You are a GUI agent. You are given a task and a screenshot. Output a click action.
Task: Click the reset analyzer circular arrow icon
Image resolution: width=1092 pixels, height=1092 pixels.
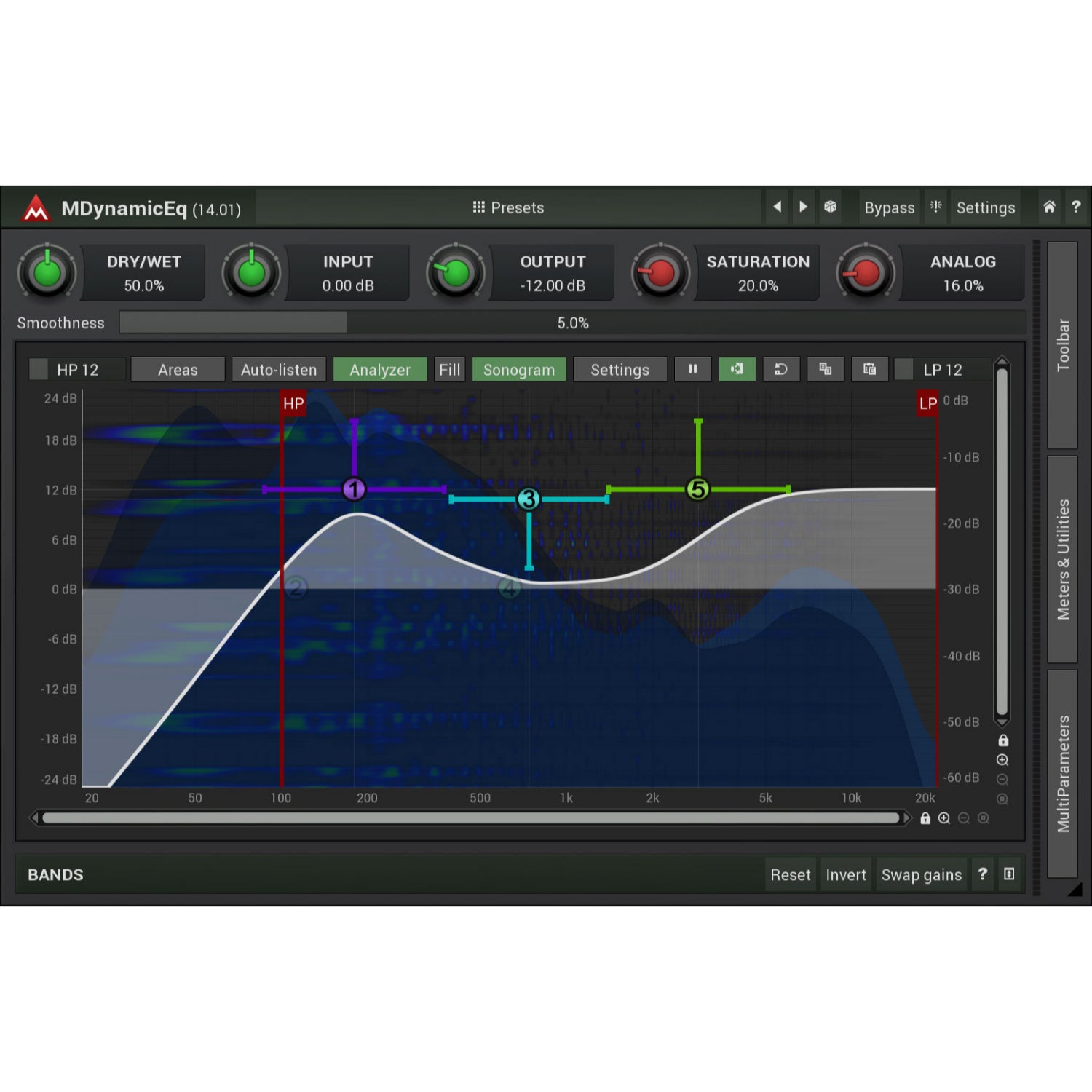click(781, 369)
